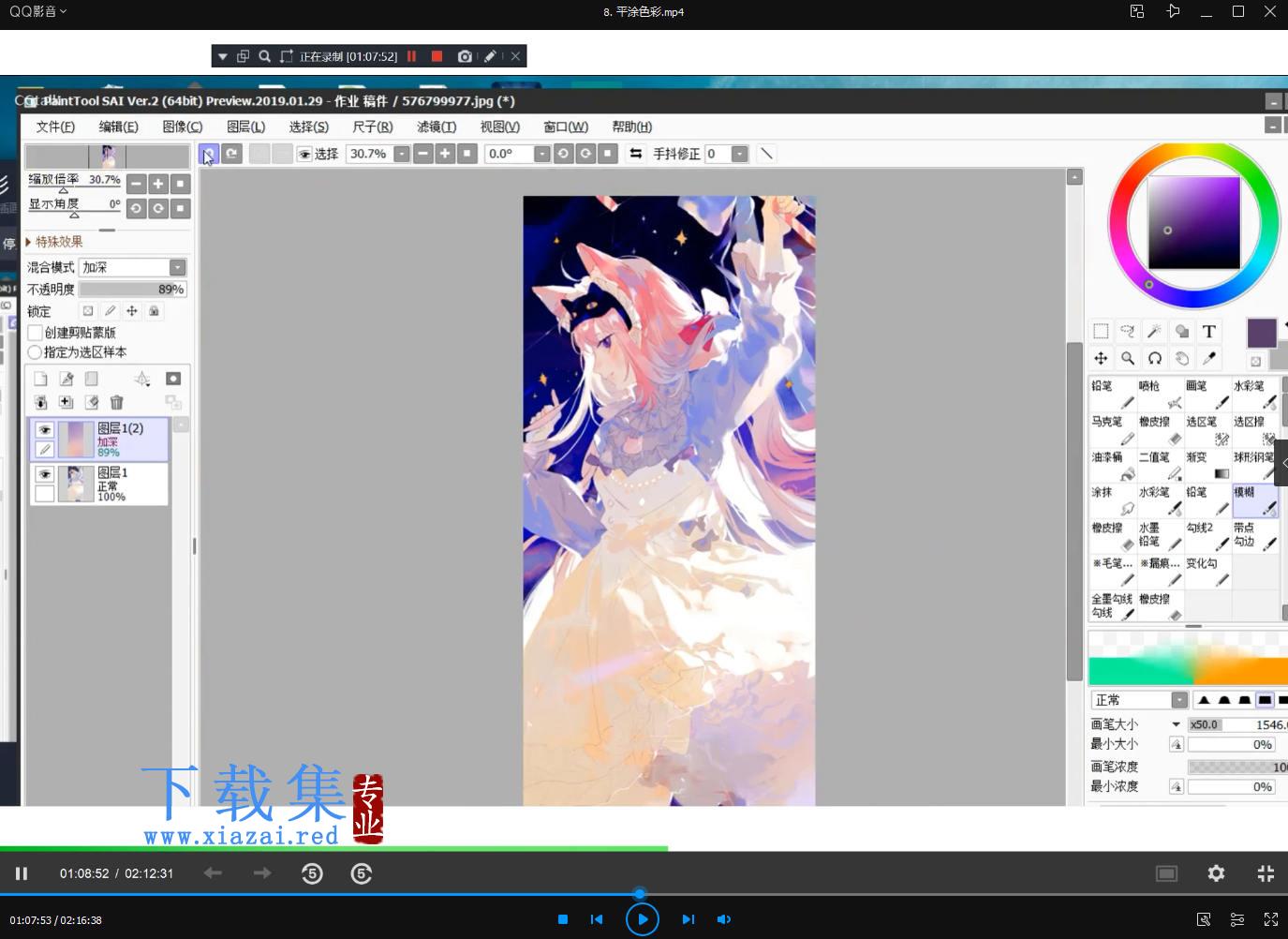Enable 创建剪贴蒙版 checkbox
This screenshot has width=1288, height=939.
35,333
